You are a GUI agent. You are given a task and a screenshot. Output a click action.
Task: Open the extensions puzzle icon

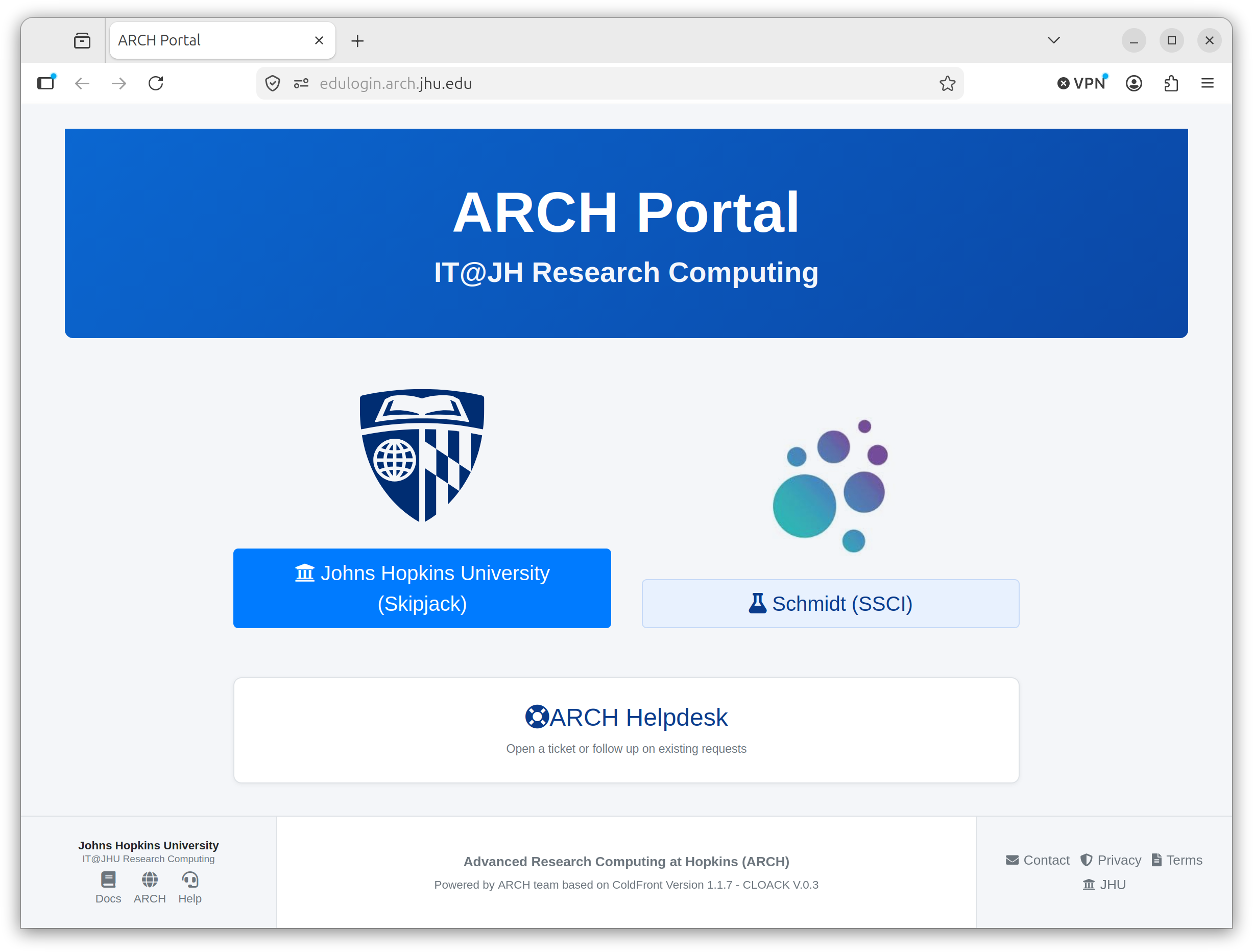point(1171,83)
